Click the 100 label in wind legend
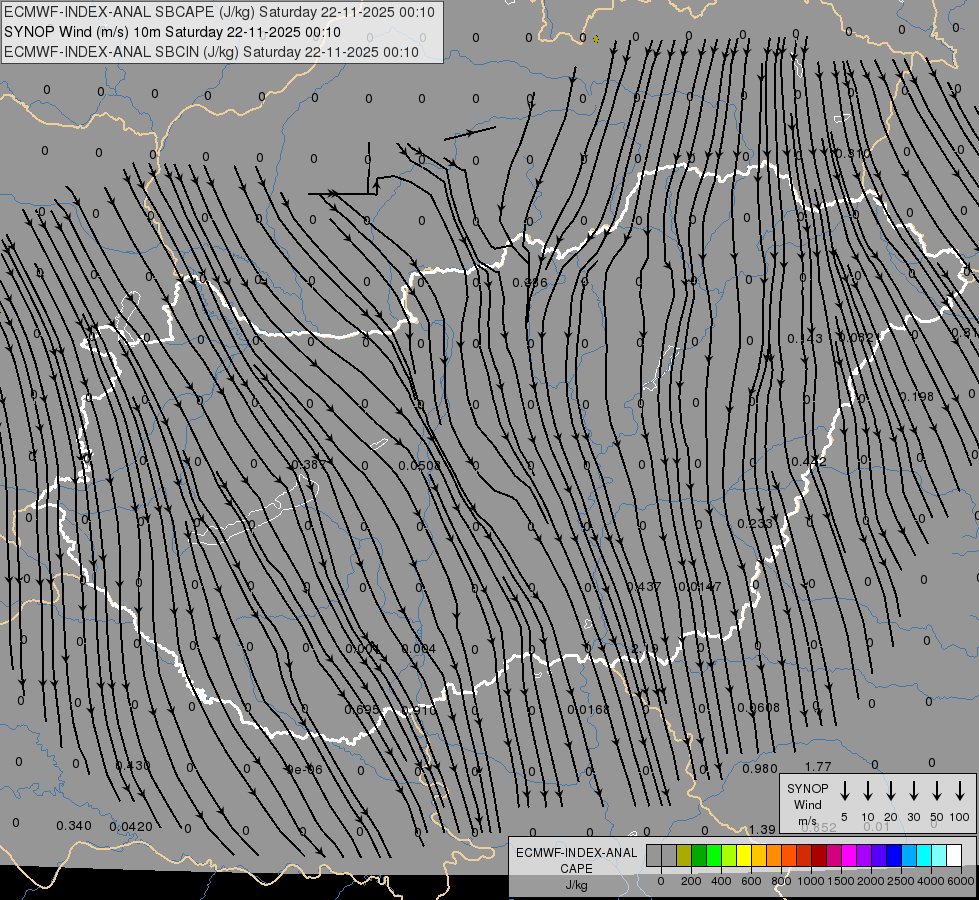Image resolution: width=979 pixels, height=900 pixels. pos(960,817)
